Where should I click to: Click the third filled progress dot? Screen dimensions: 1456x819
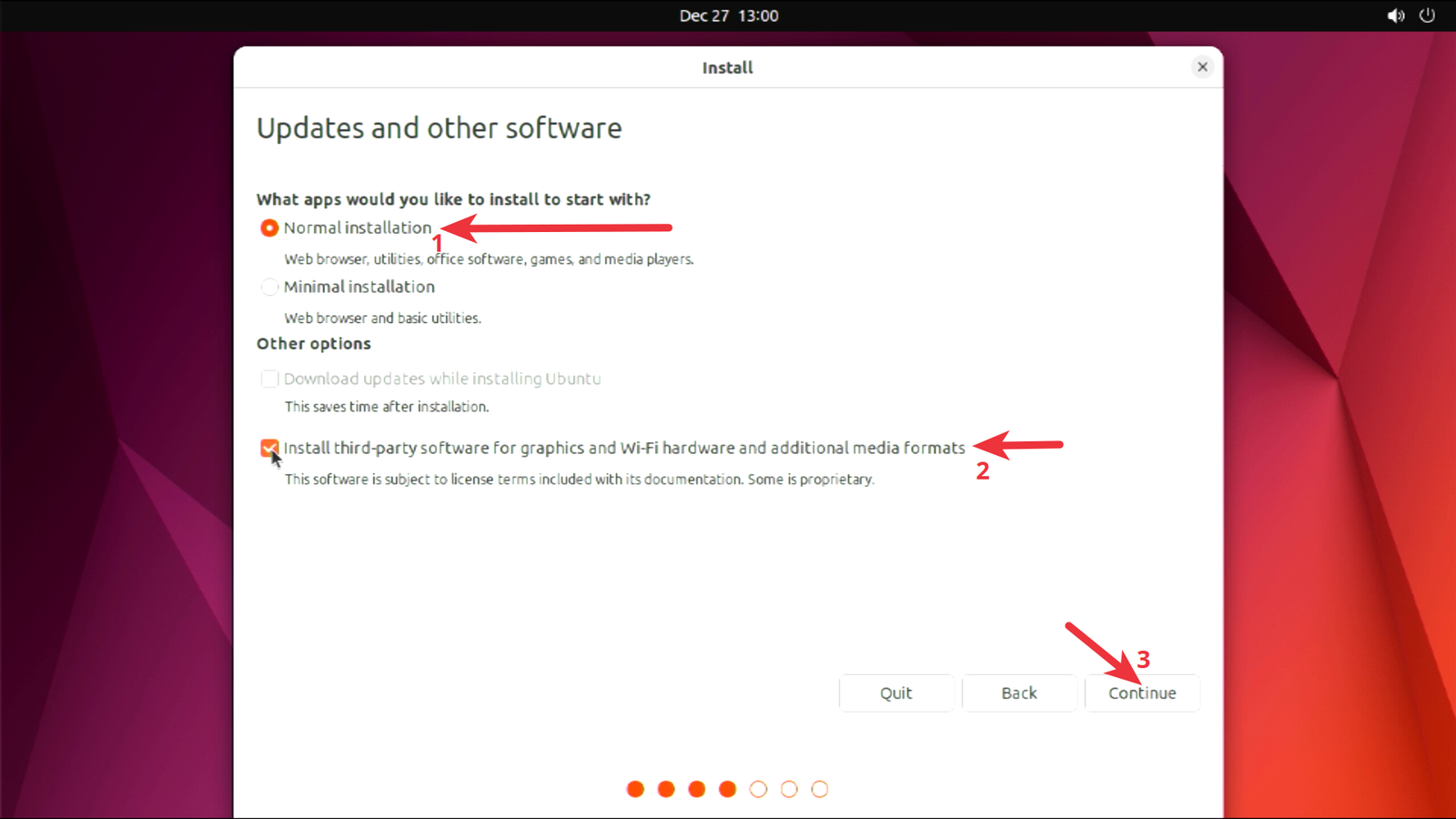point(697,789)
